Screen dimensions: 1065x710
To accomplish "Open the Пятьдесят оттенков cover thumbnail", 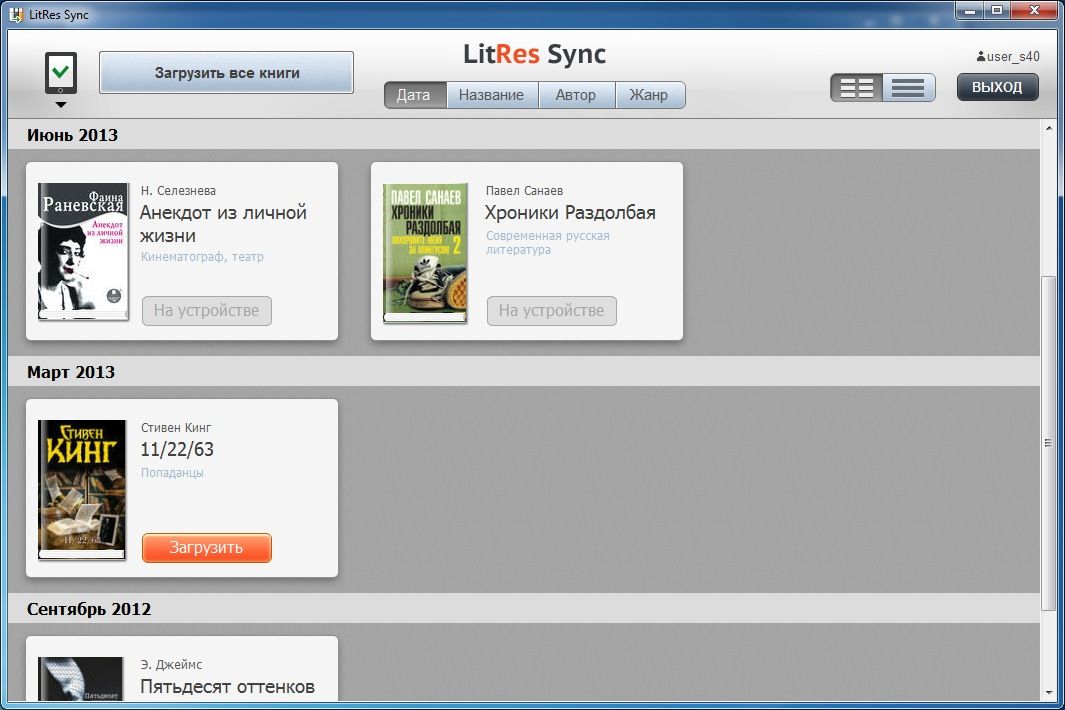I will (x=81, y=678).
